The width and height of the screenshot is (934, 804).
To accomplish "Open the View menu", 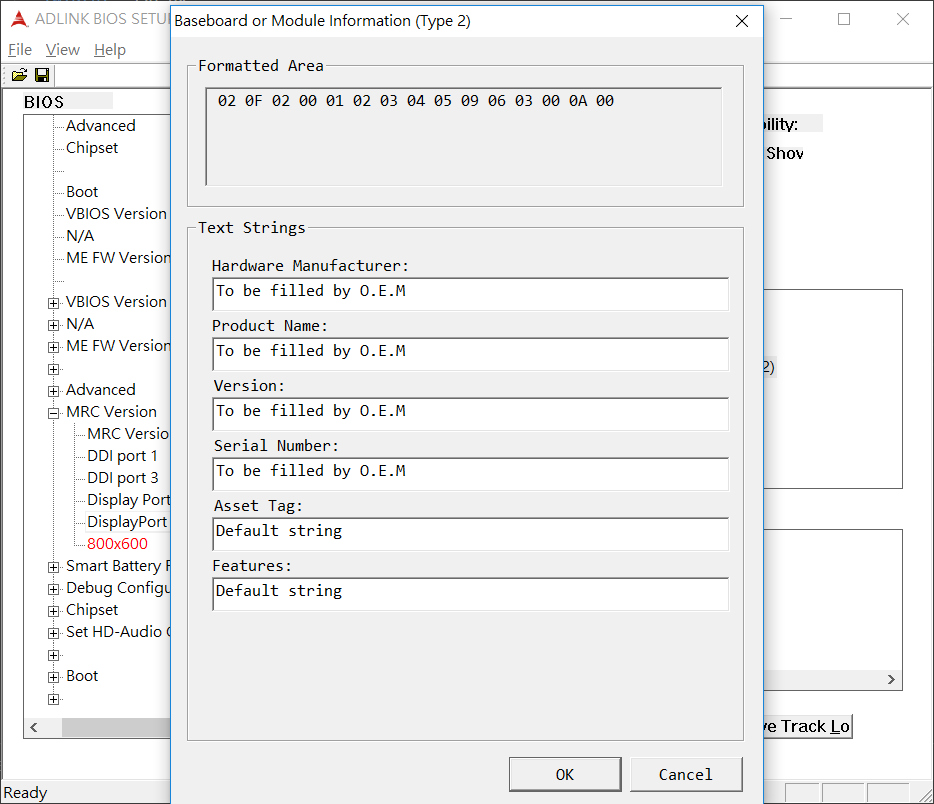I will (63, 50).
